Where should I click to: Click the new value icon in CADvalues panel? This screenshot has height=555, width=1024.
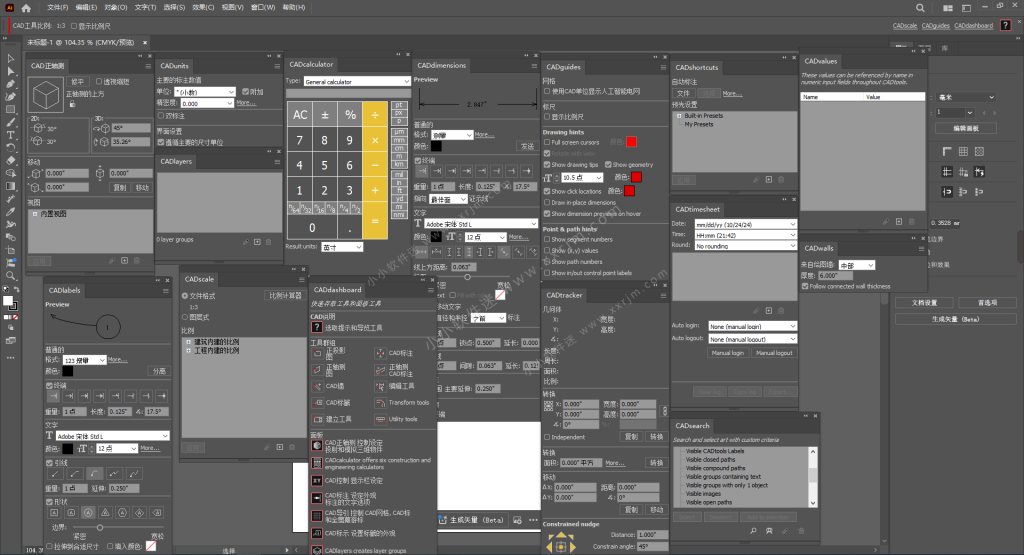point(899,222)
